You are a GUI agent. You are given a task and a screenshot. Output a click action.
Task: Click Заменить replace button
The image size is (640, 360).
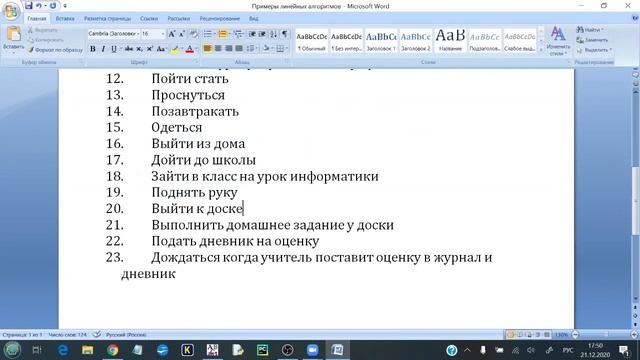pos(592,40)
